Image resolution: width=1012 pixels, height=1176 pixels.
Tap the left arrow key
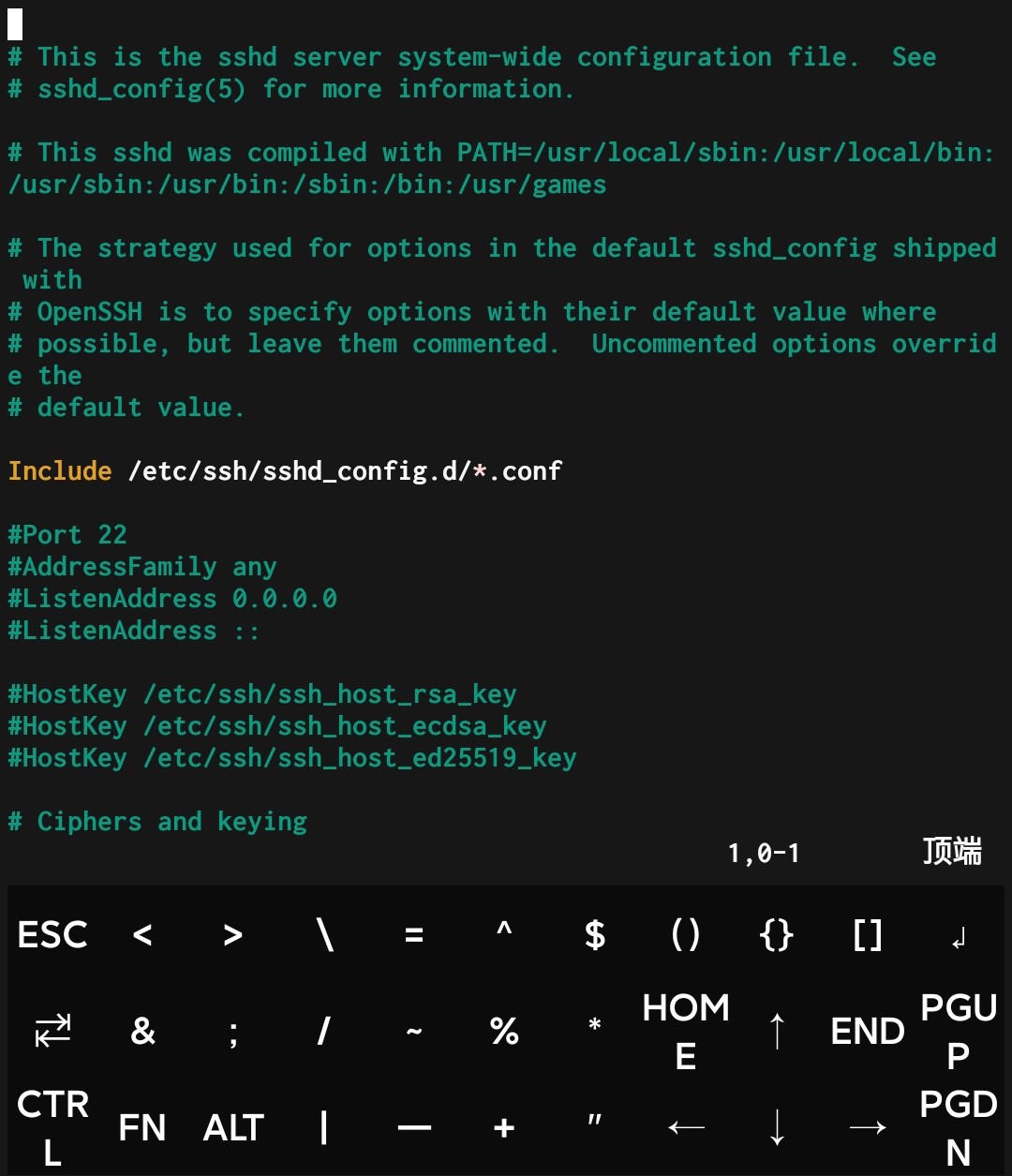(686, 1127)
